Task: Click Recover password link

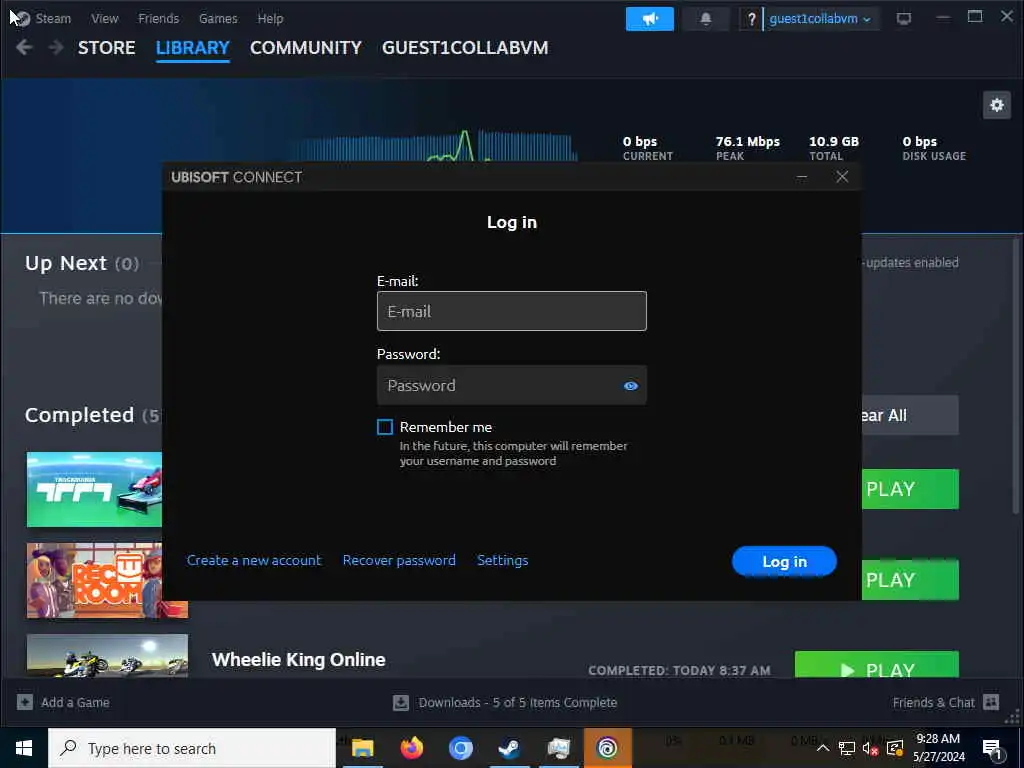Action: click(x=399, y=560)
